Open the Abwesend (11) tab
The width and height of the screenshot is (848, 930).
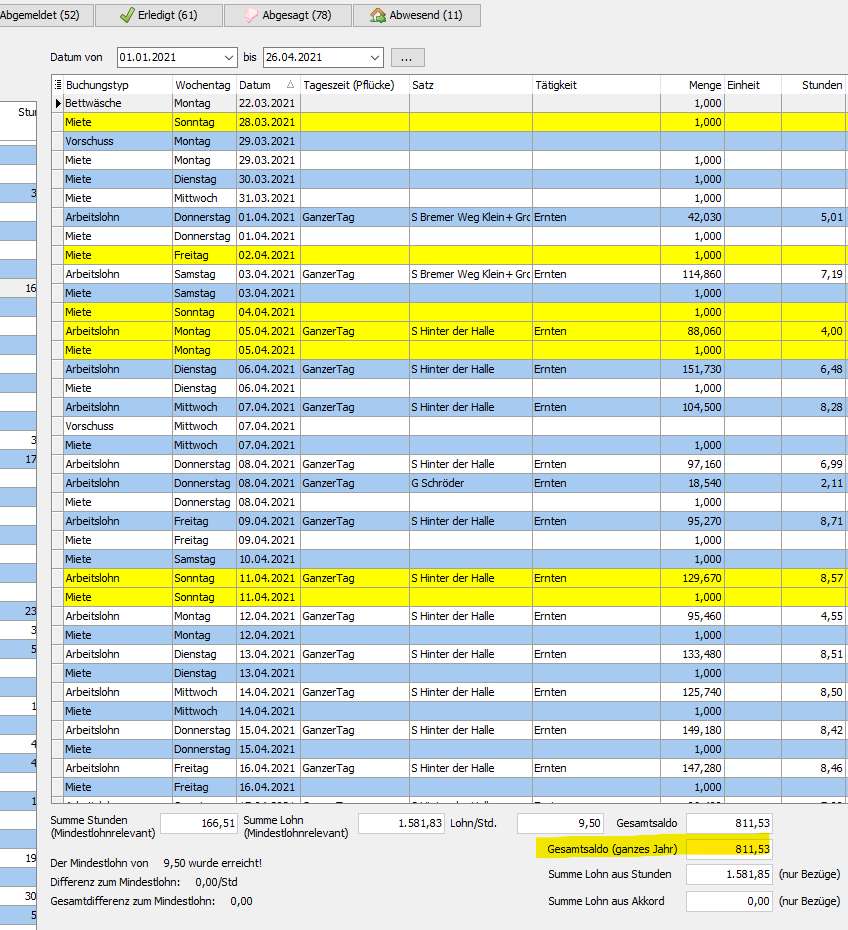pos(417,15)
